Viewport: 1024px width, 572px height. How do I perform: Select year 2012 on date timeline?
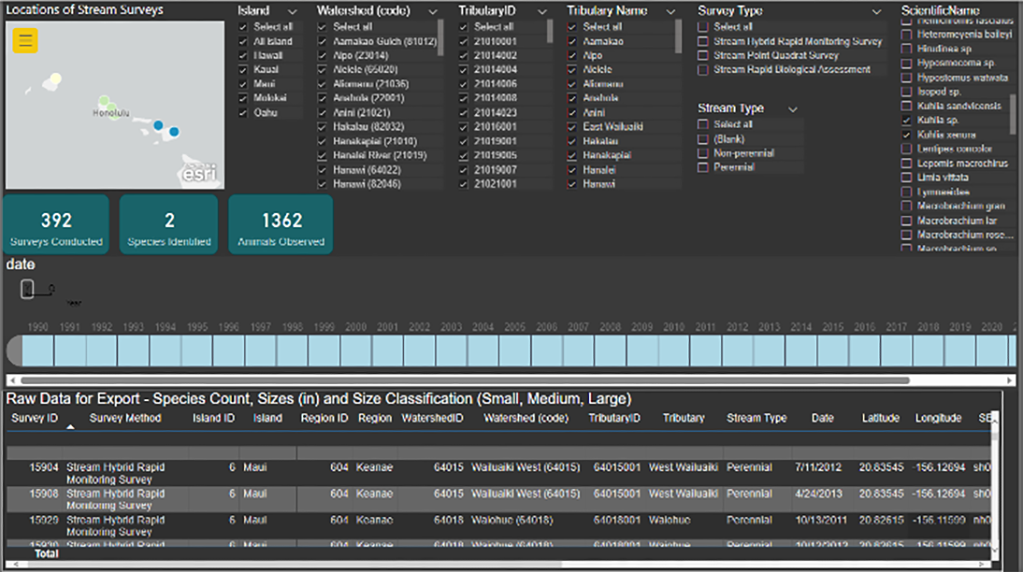(737, 351)
